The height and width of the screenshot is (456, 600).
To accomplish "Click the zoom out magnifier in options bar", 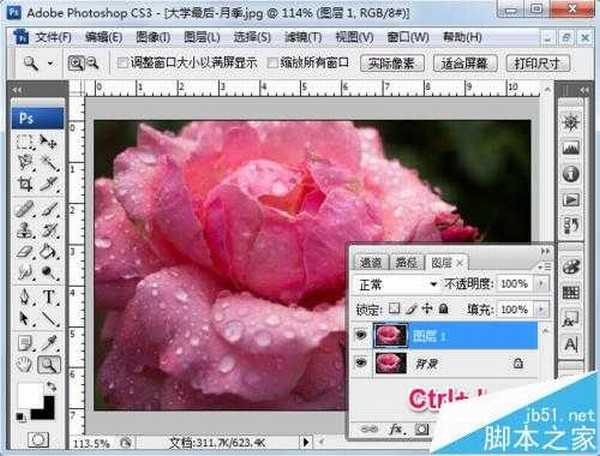I will pos(93,62).
